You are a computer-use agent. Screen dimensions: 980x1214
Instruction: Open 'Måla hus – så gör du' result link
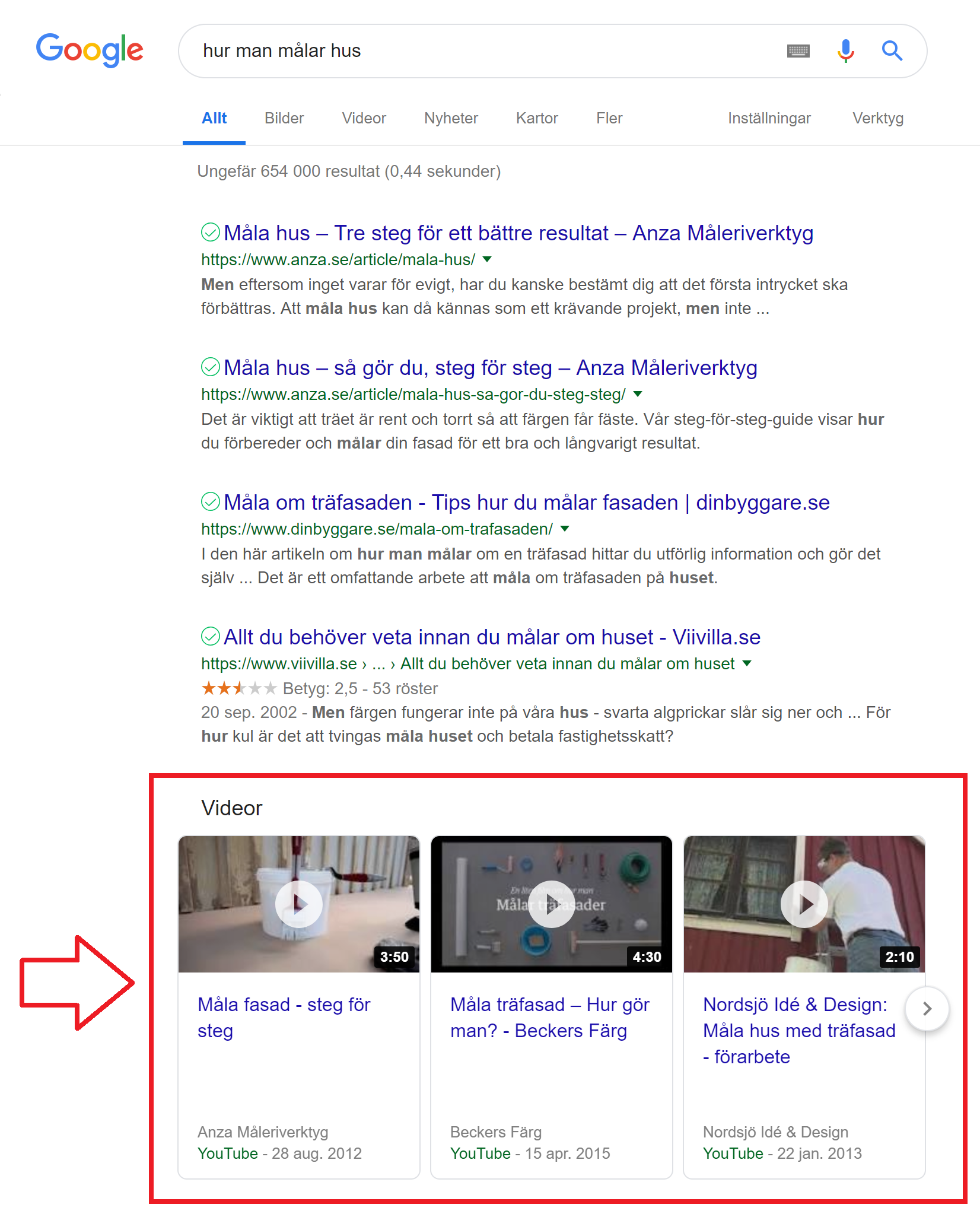point(491,368)
